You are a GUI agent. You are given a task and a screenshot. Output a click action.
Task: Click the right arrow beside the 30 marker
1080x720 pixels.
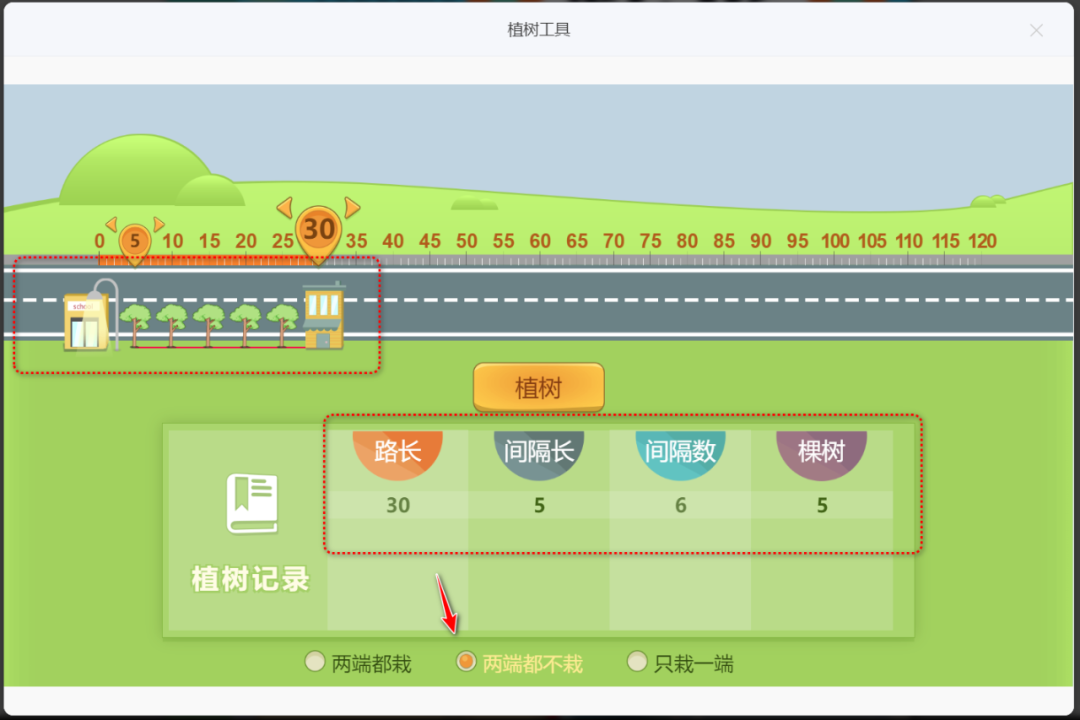click(x=351, y=207)
